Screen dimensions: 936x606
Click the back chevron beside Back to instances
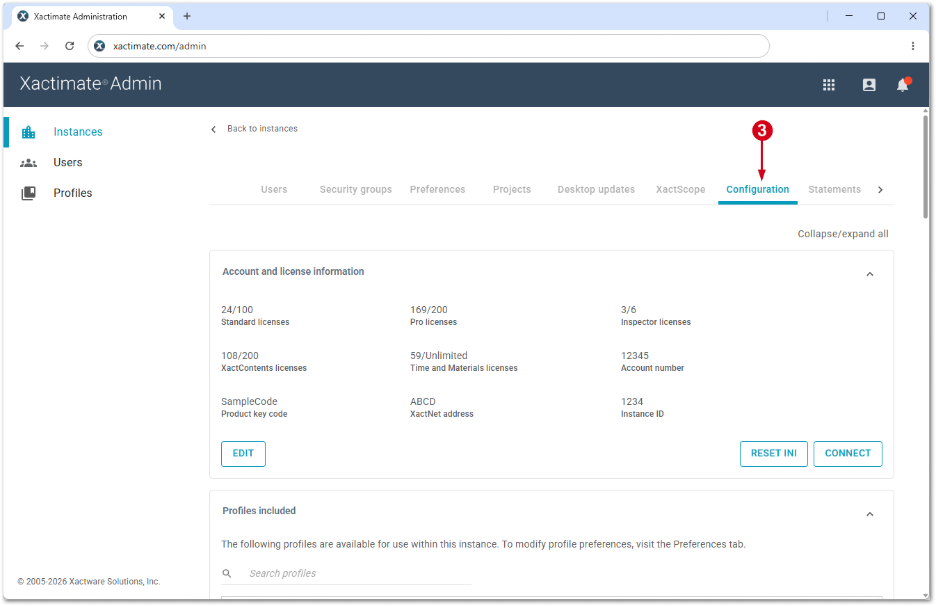(x=214, y=129)
